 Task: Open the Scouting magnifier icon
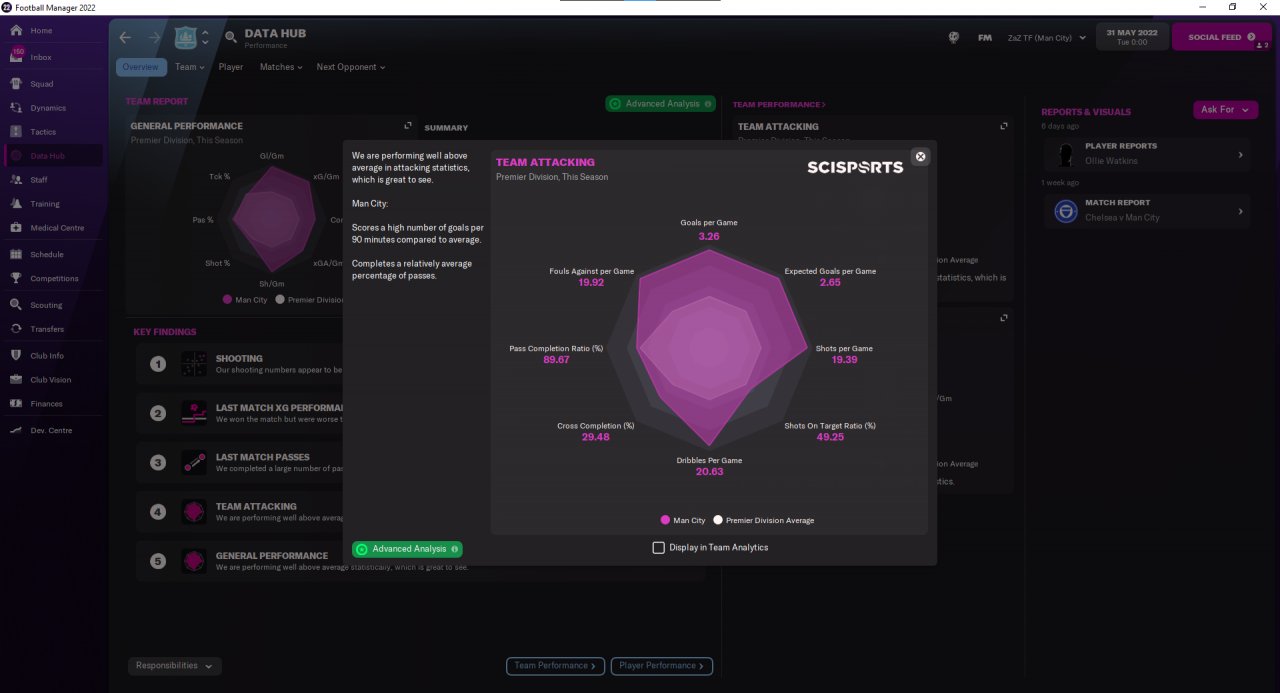pos(16,305)
